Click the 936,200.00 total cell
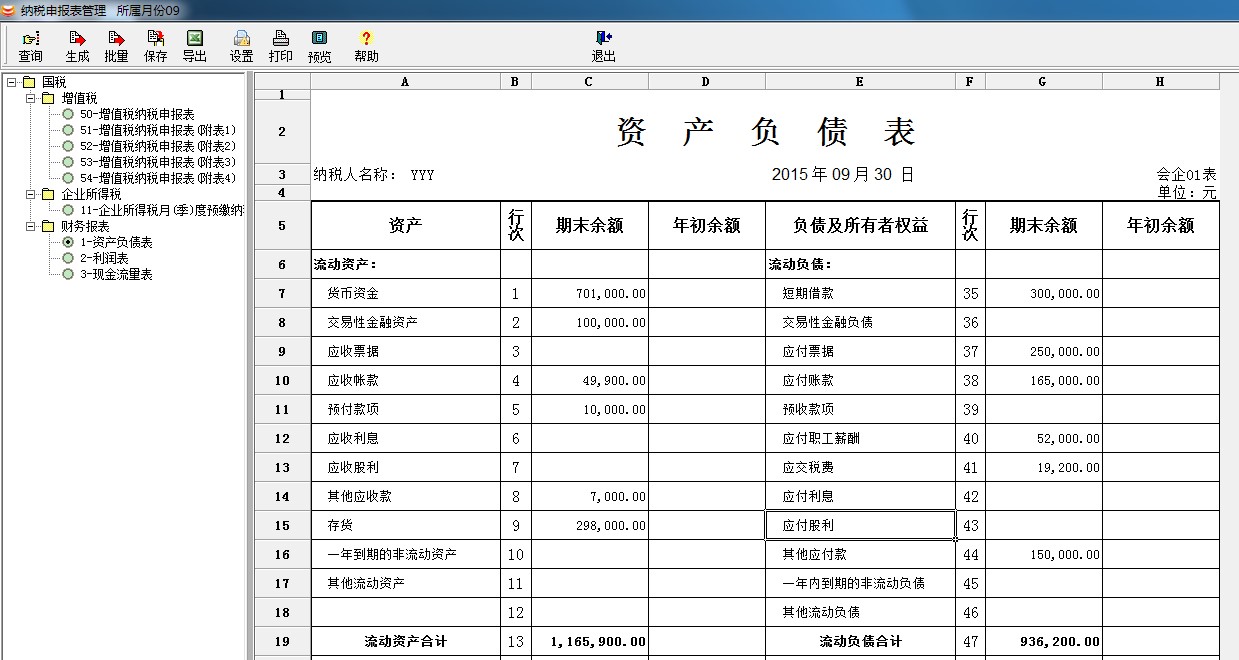 1043,641
